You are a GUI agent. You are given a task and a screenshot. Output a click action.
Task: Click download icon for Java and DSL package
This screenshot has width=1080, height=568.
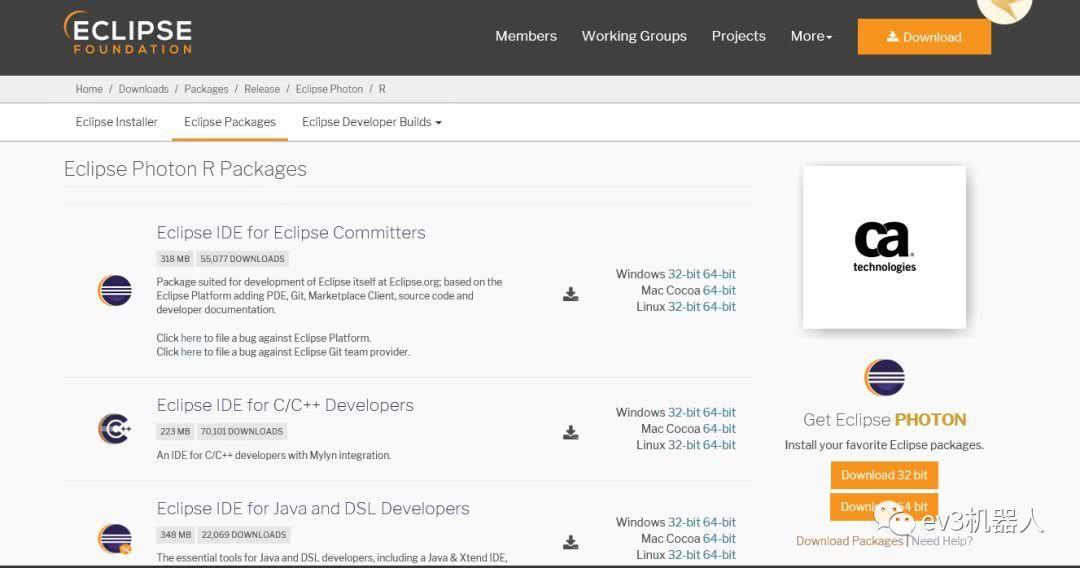click(x=570, y=543)
